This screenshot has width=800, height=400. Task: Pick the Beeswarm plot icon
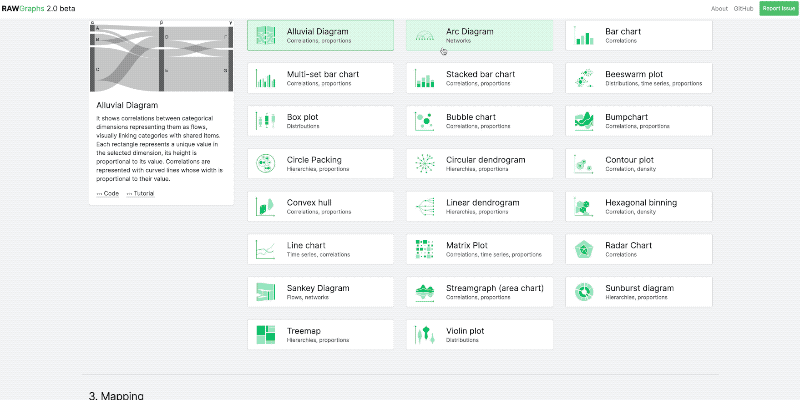(584, 78)
